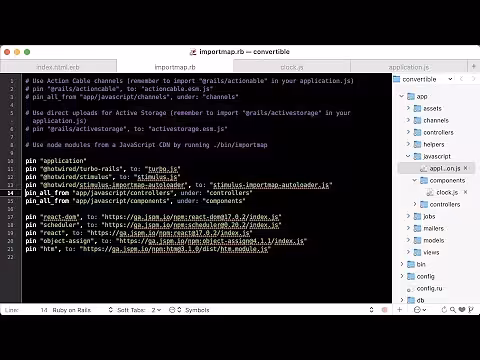Click the scheduler URL on line 18
The image size is (480, 360).
pos(191,225)
